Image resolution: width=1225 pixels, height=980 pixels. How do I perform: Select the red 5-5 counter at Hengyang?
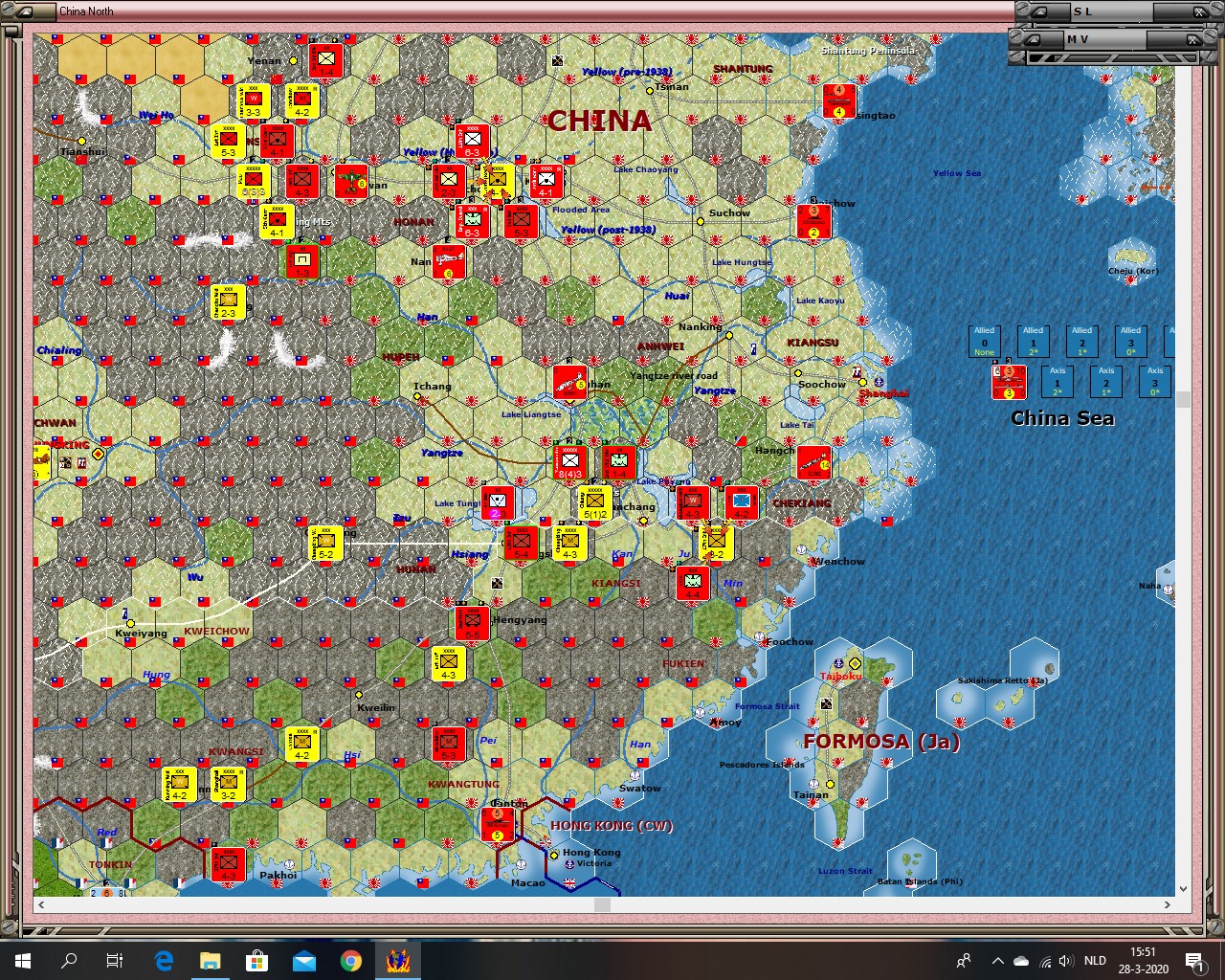pyautogui.click(x=473, y=623)
